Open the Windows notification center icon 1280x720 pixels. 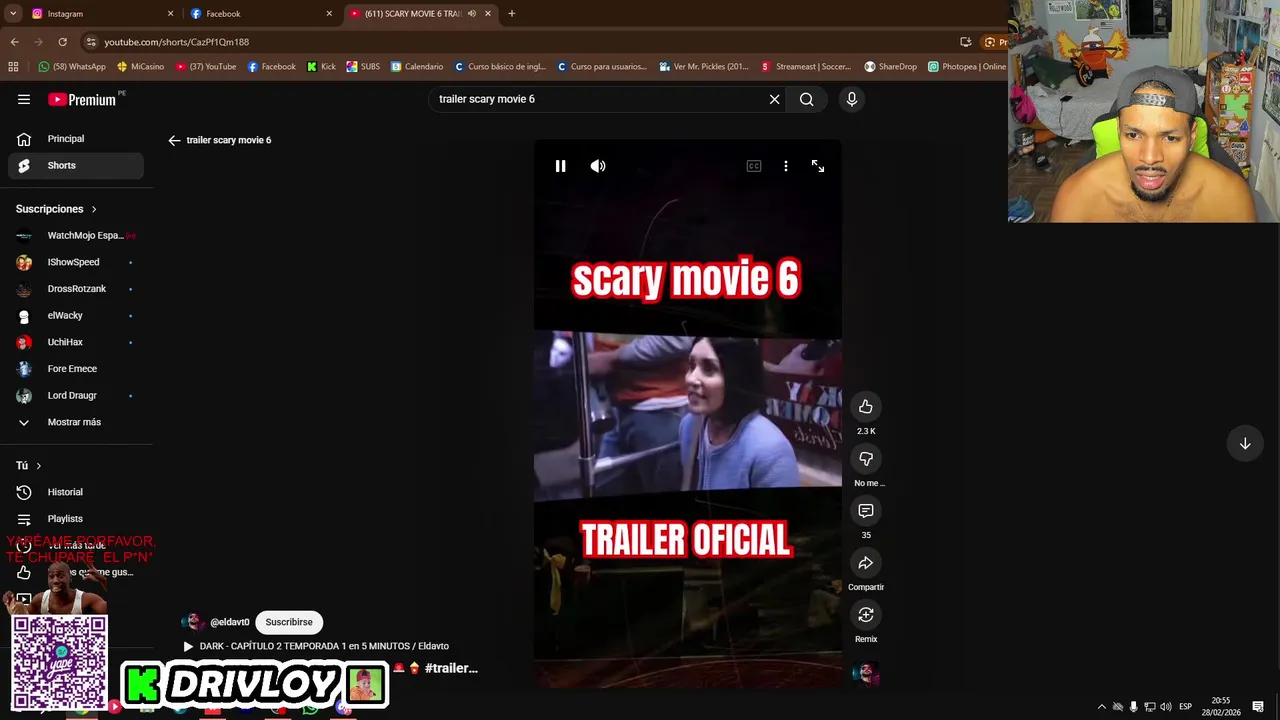coord(1258,707)
